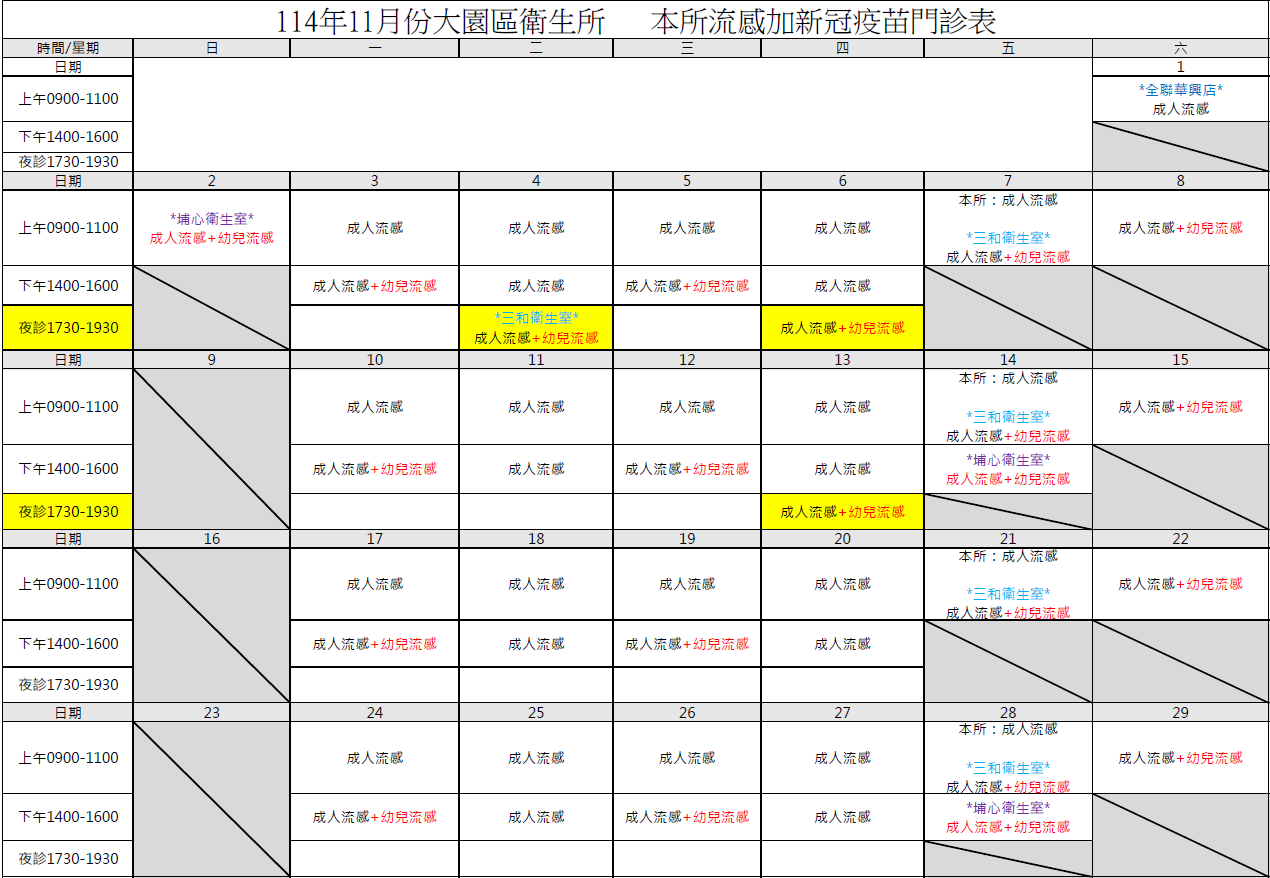1270x878 pixels.
Task: Click the 埔心衛生室 afternoon cell on November 28
Action: pos(1008,817)
